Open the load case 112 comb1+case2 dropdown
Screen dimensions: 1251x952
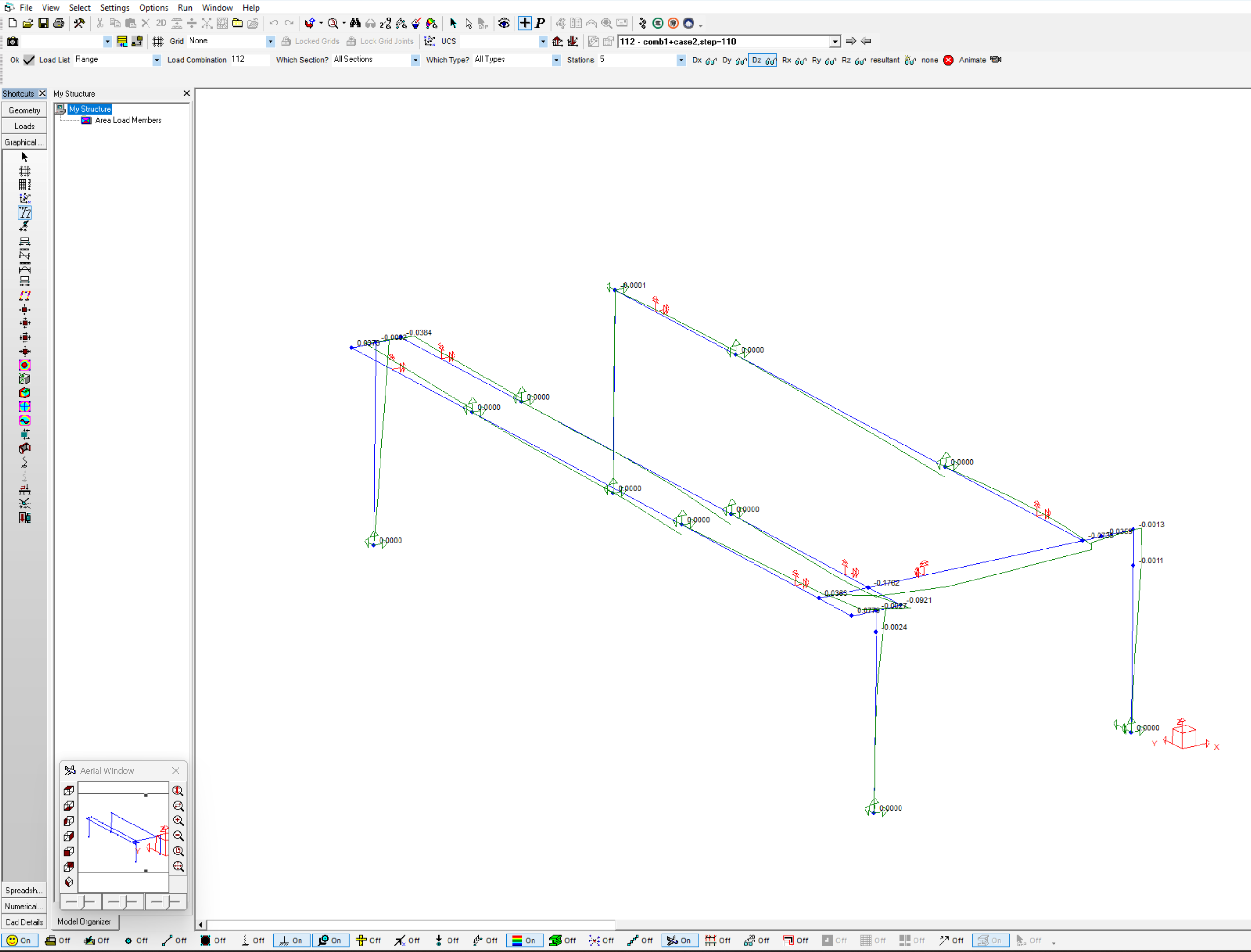[835, 42]
